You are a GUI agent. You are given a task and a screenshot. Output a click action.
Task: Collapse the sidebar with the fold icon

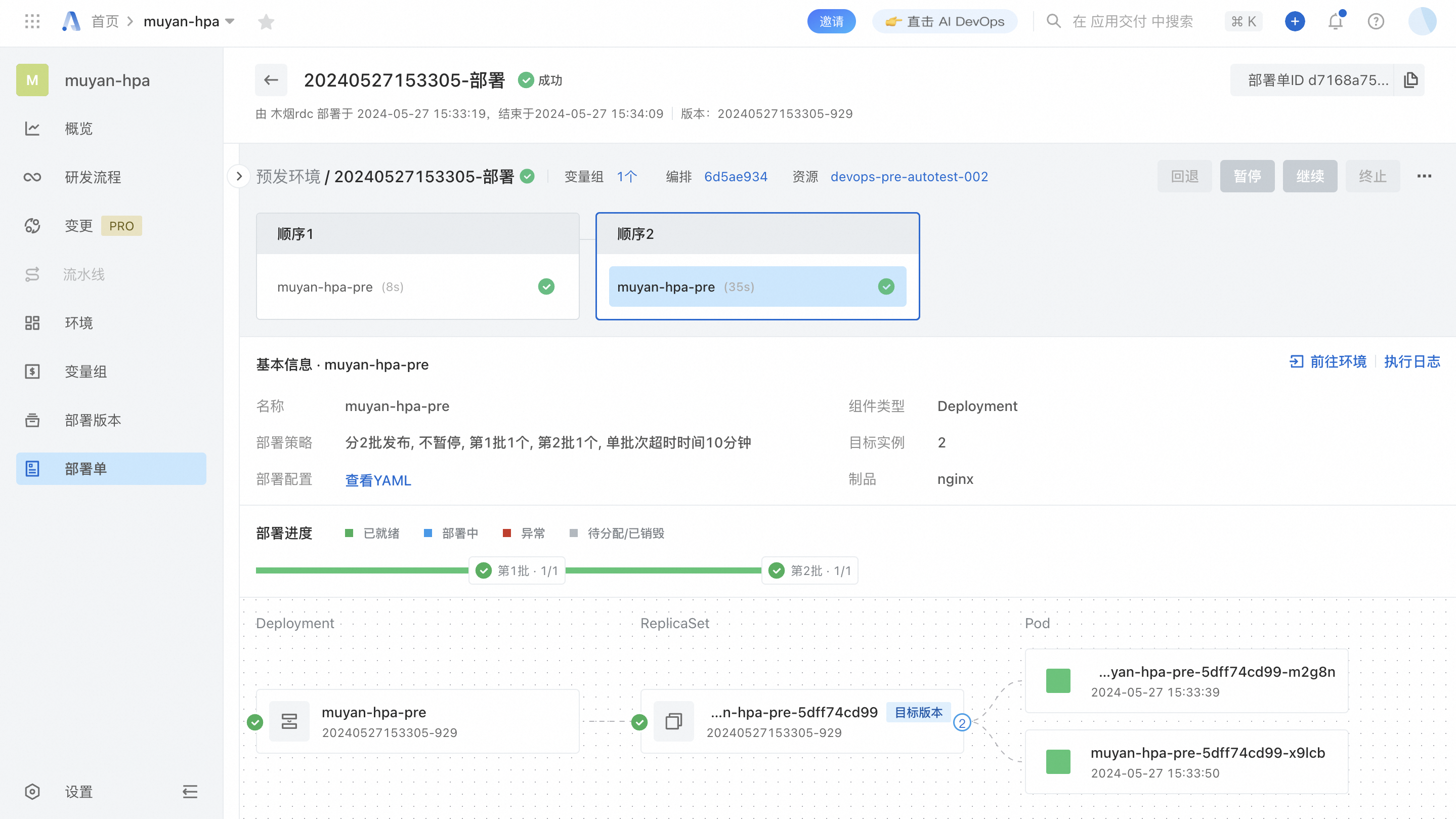[190, 791]
